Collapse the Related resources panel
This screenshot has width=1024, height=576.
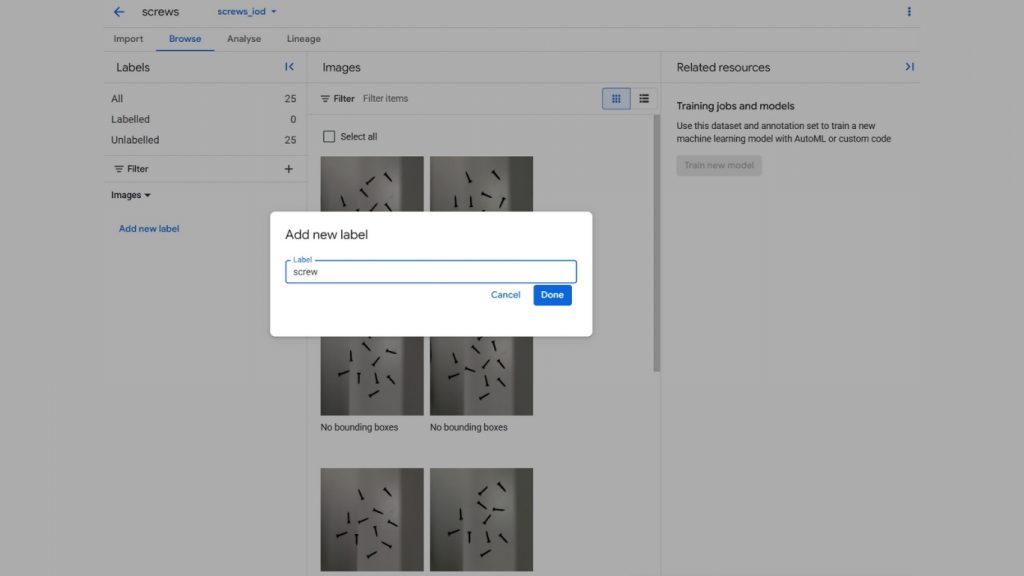(909, 67)
